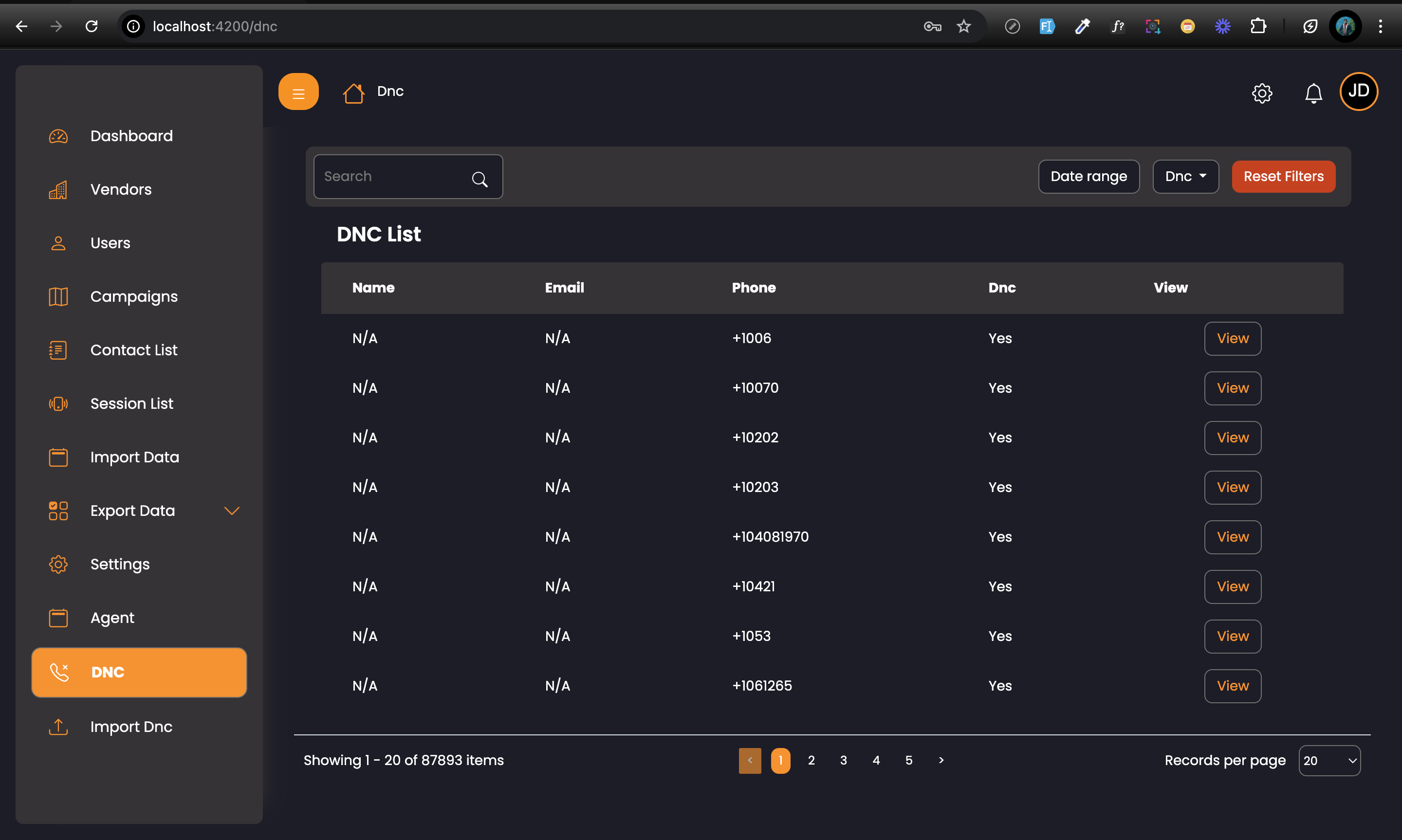Click the browser back arrow
The height and width of the screenshot is (840, 1402).
[21, 26]
